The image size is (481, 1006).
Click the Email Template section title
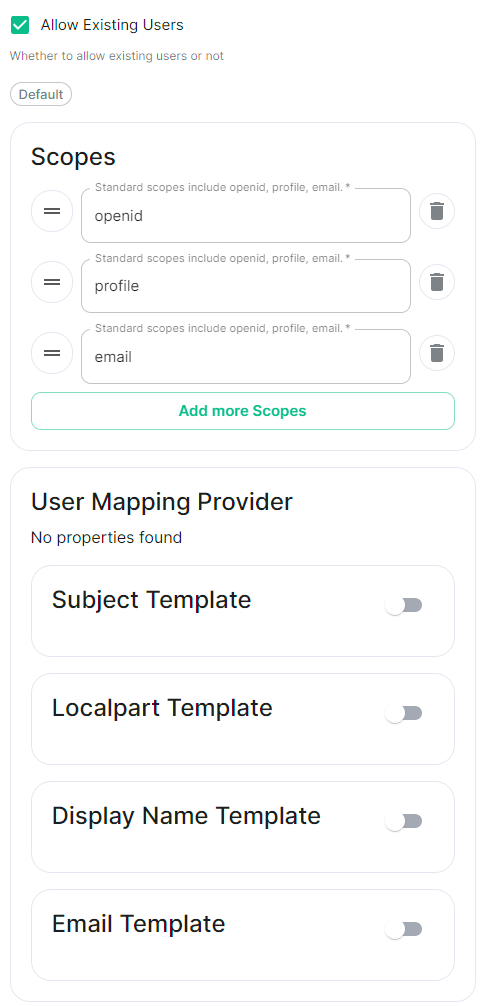tap(139, 924)
